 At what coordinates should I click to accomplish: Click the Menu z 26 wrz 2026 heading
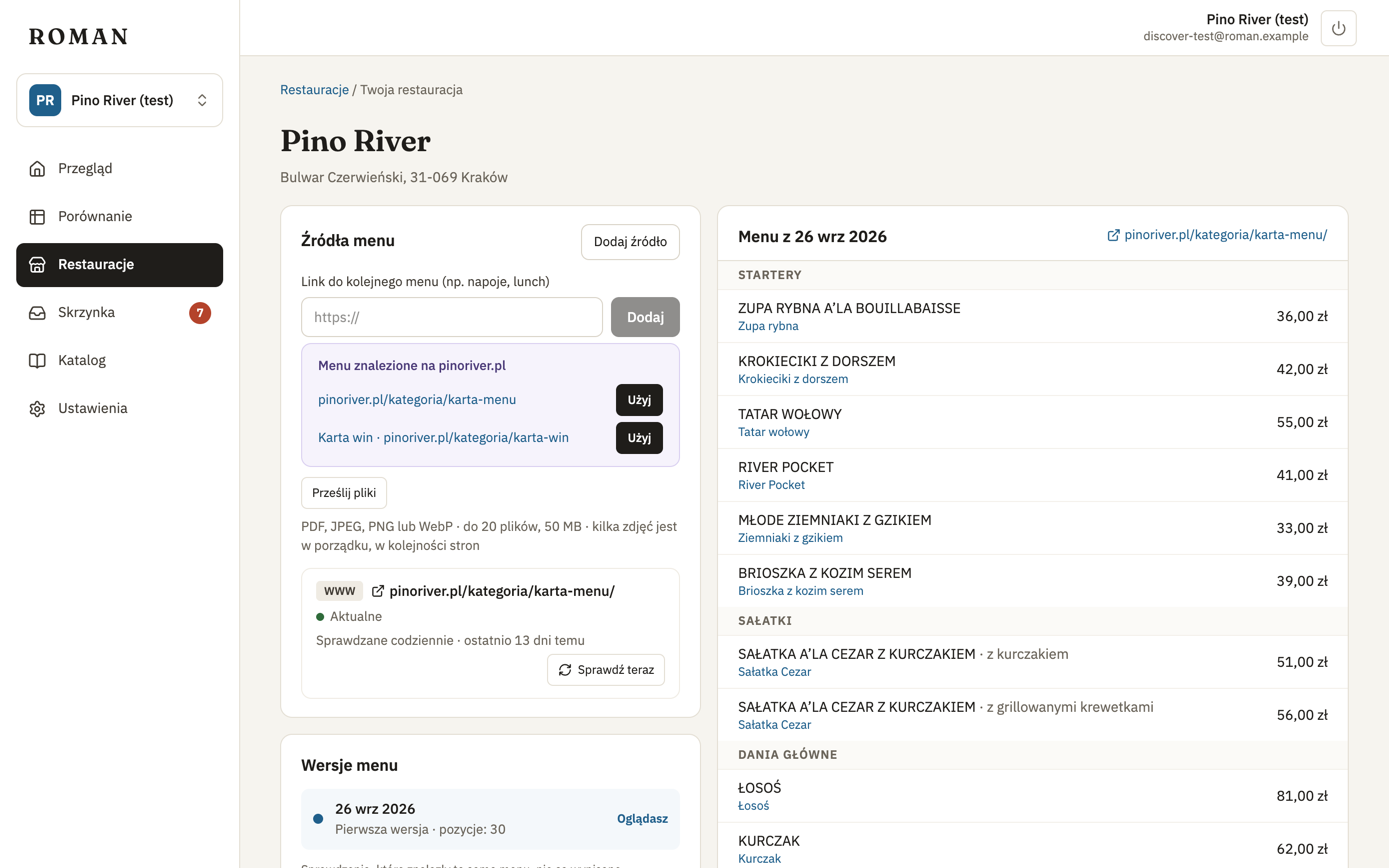click(x=812, y=237)
